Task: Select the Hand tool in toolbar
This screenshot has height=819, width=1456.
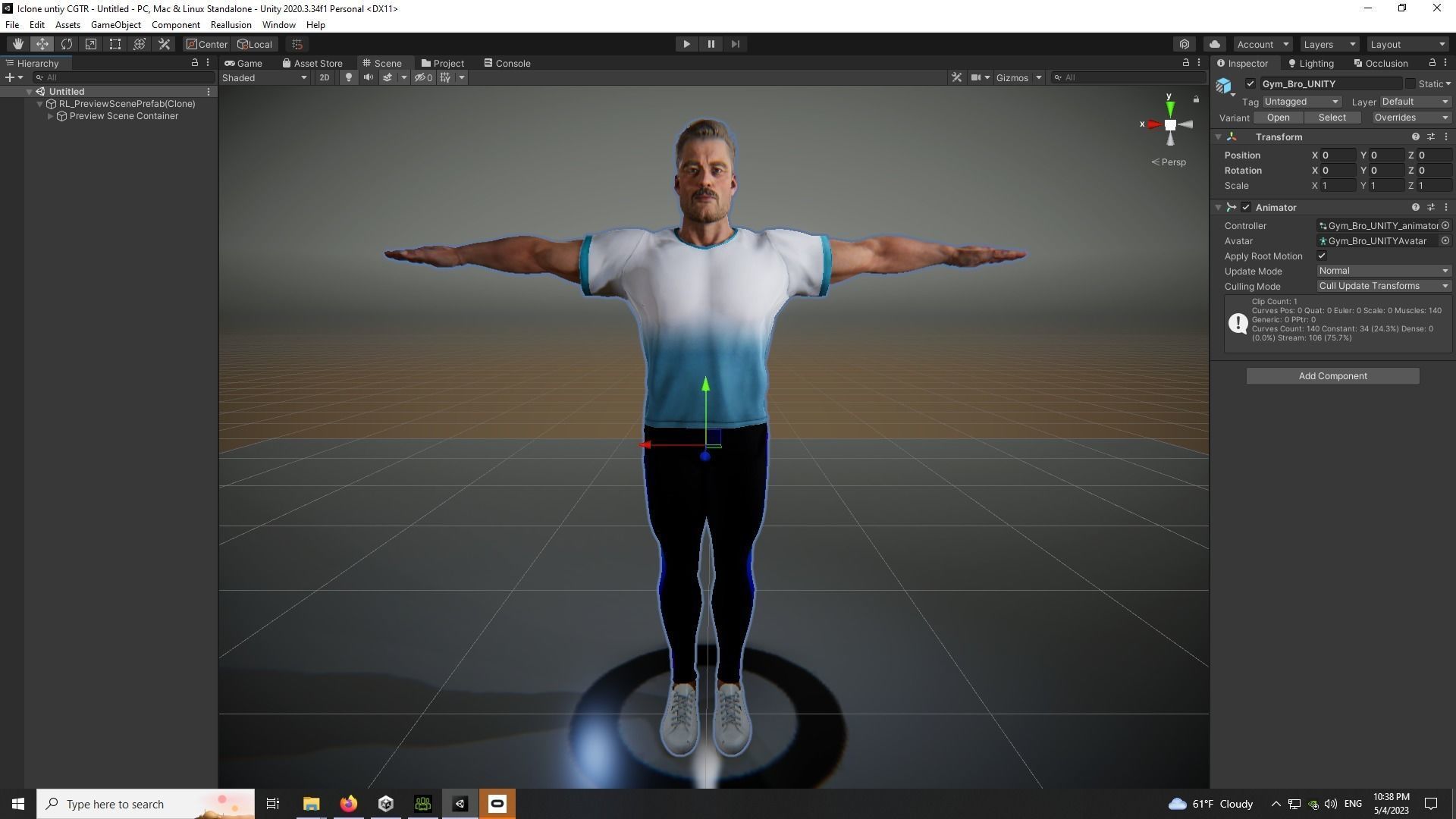Action: point(17,44)
